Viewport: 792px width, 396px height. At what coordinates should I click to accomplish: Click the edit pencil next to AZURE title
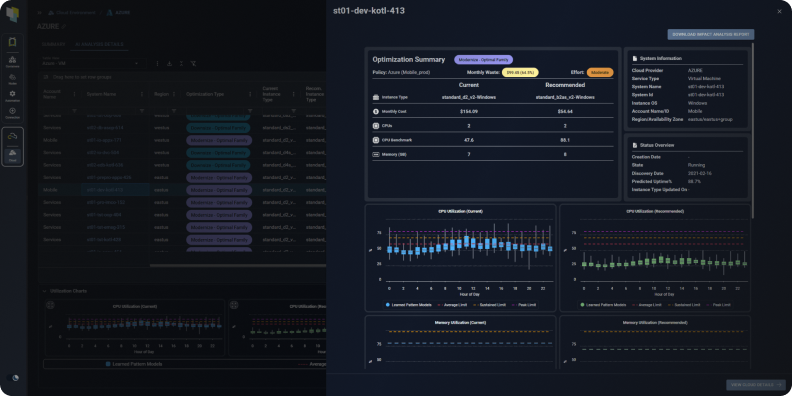pos(64,26)
